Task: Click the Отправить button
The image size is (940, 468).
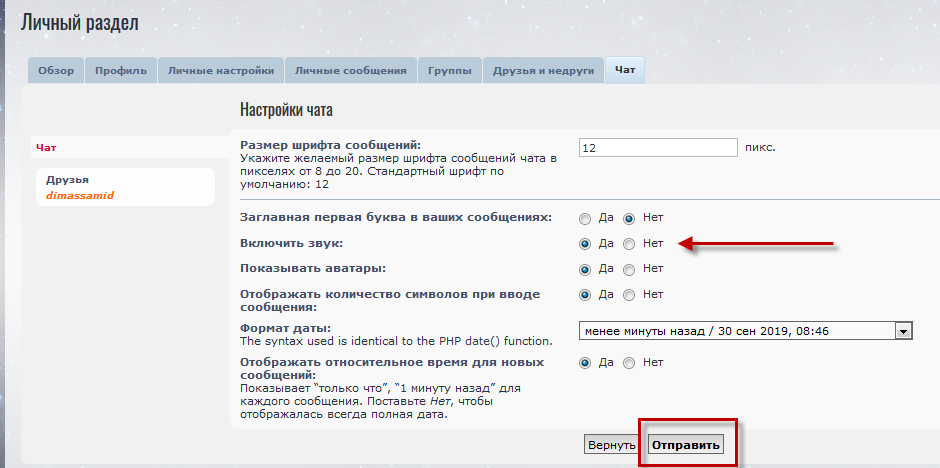Action: tap(685, 445)
